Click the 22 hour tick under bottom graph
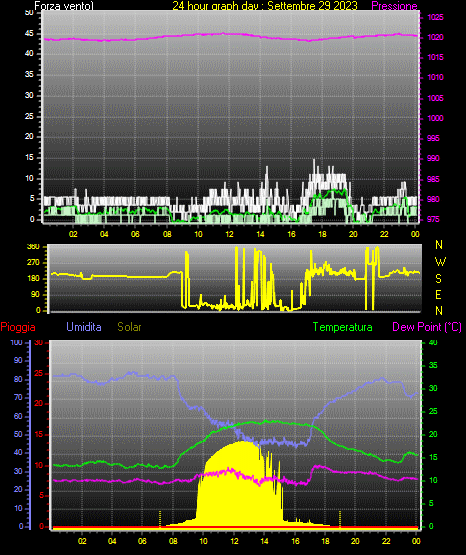466x555 pixels. [x=386, y=541]
